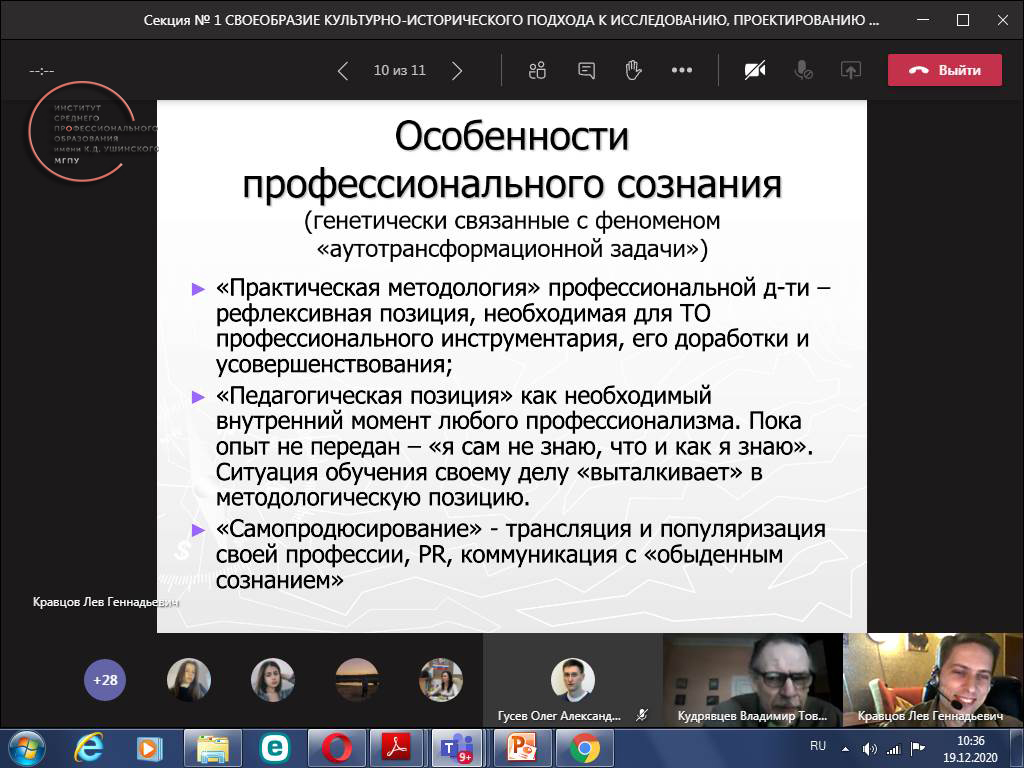Viewport: 1024px width, 768px height.
Task: Click the taskbar clock showing 10:36
Action: pyautogui.click(x=970, y=748)
